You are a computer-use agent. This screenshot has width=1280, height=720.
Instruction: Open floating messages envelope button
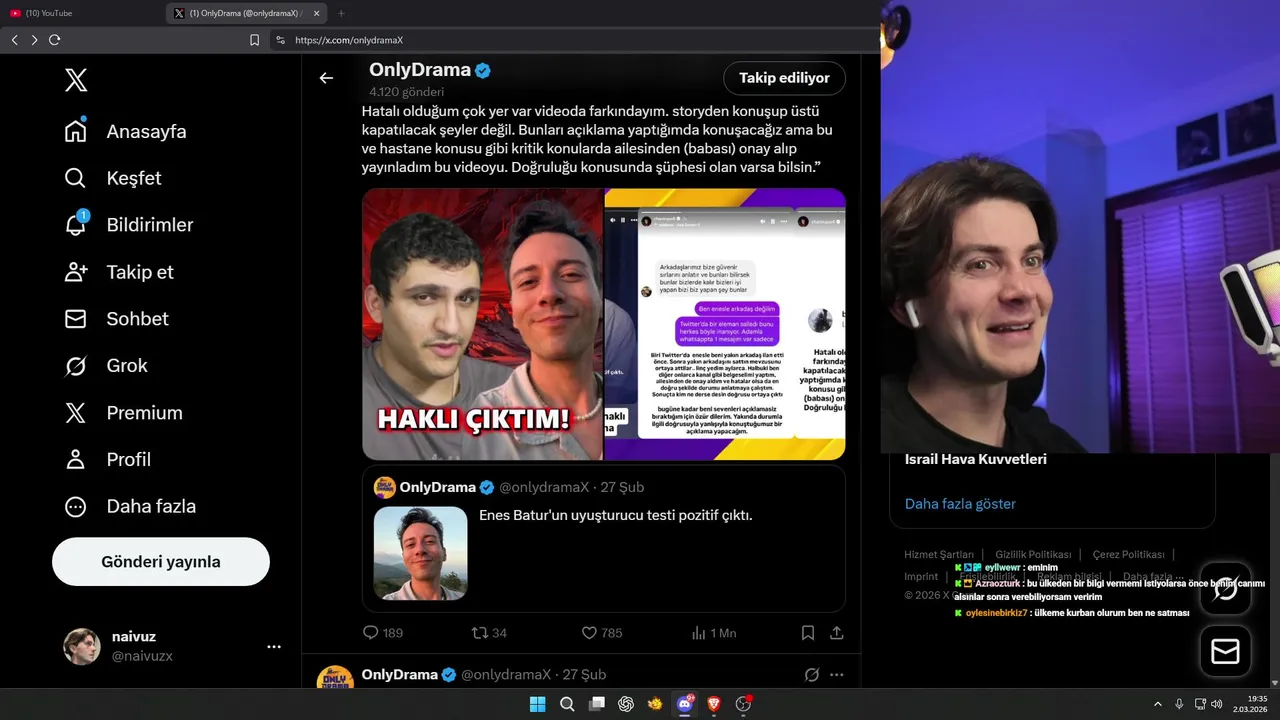click(1225, 652)
